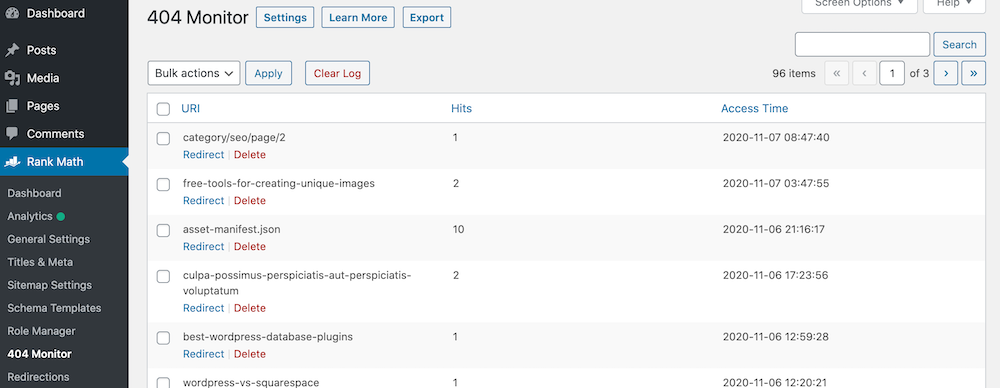Image resolution: width=1000 pixels, height=388 pixels.
Task: Click the Search button
Action: tap(959, 45)
